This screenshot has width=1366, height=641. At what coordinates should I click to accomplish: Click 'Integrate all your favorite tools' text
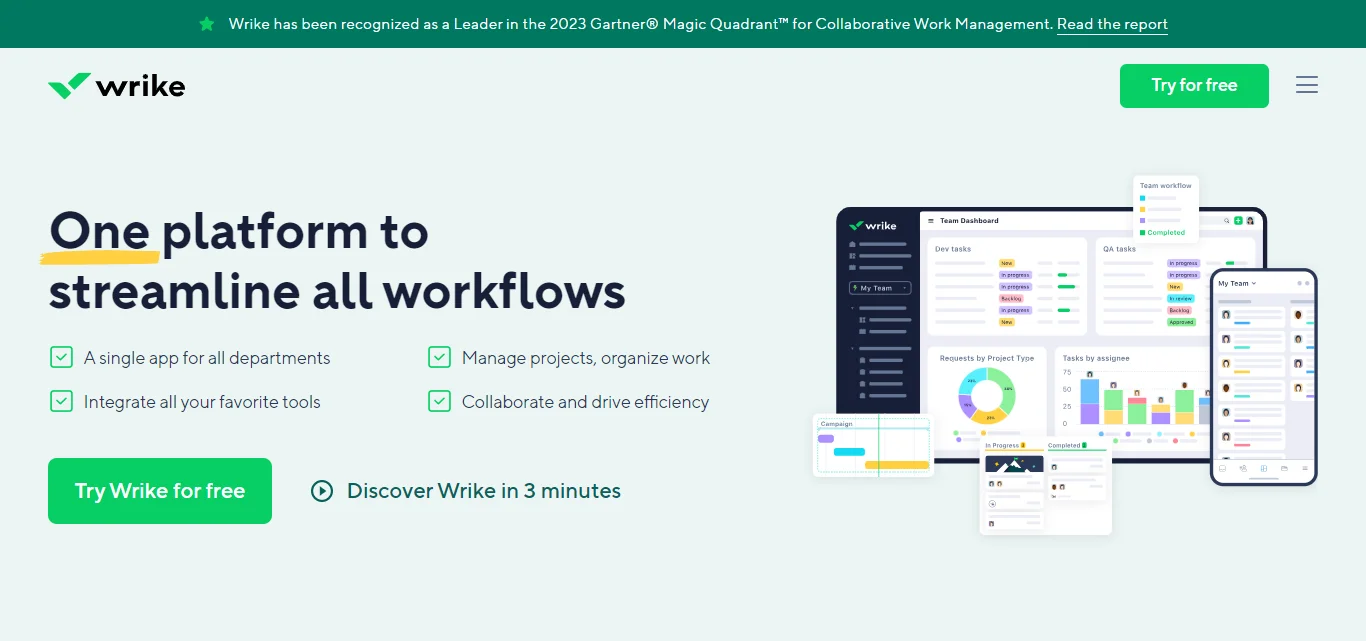click(x=202, y=402)
